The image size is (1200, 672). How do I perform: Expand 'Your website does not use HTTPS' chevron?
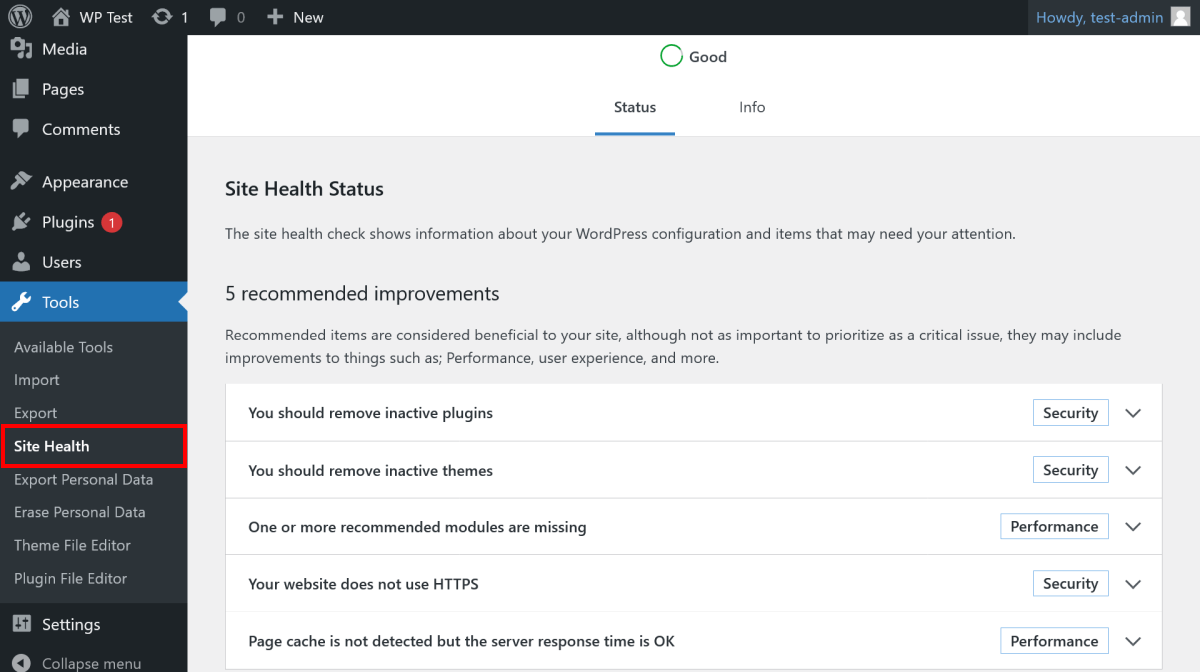click(x=1133, y=584)
